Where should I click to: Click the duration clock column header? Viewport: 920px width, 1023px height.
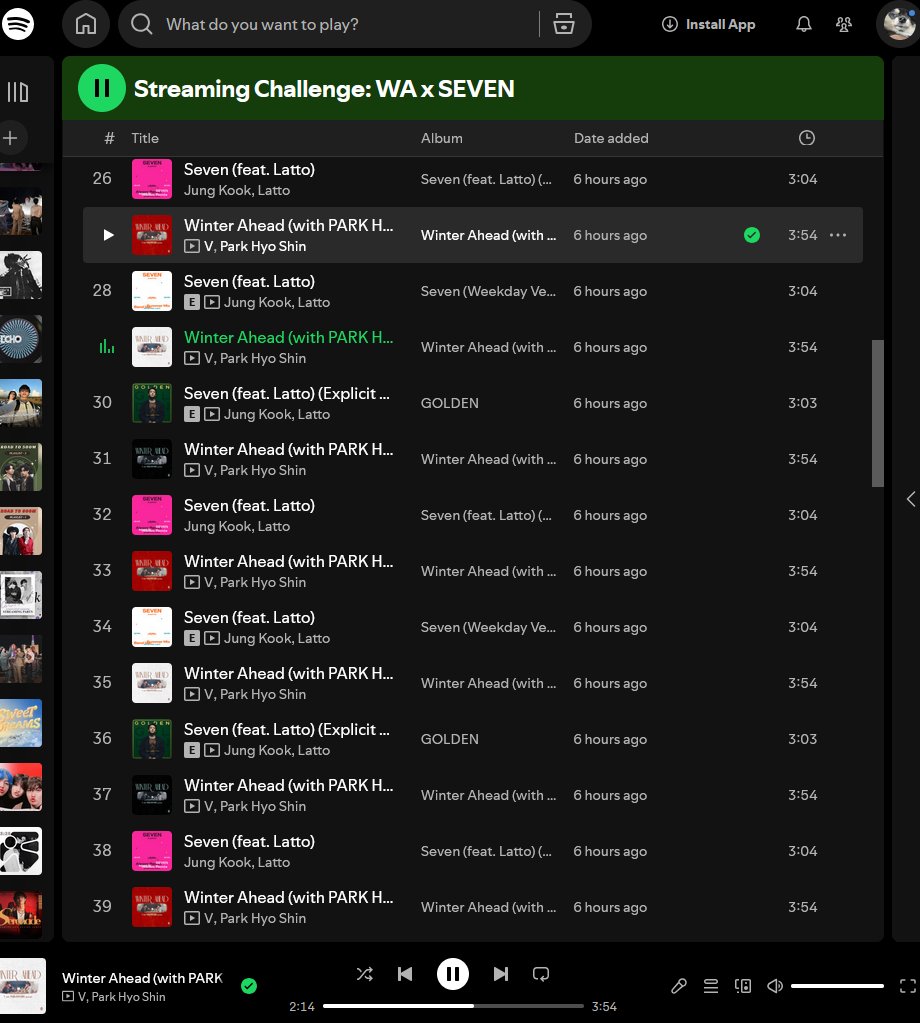pyautogui.click(x=807, y=138)
